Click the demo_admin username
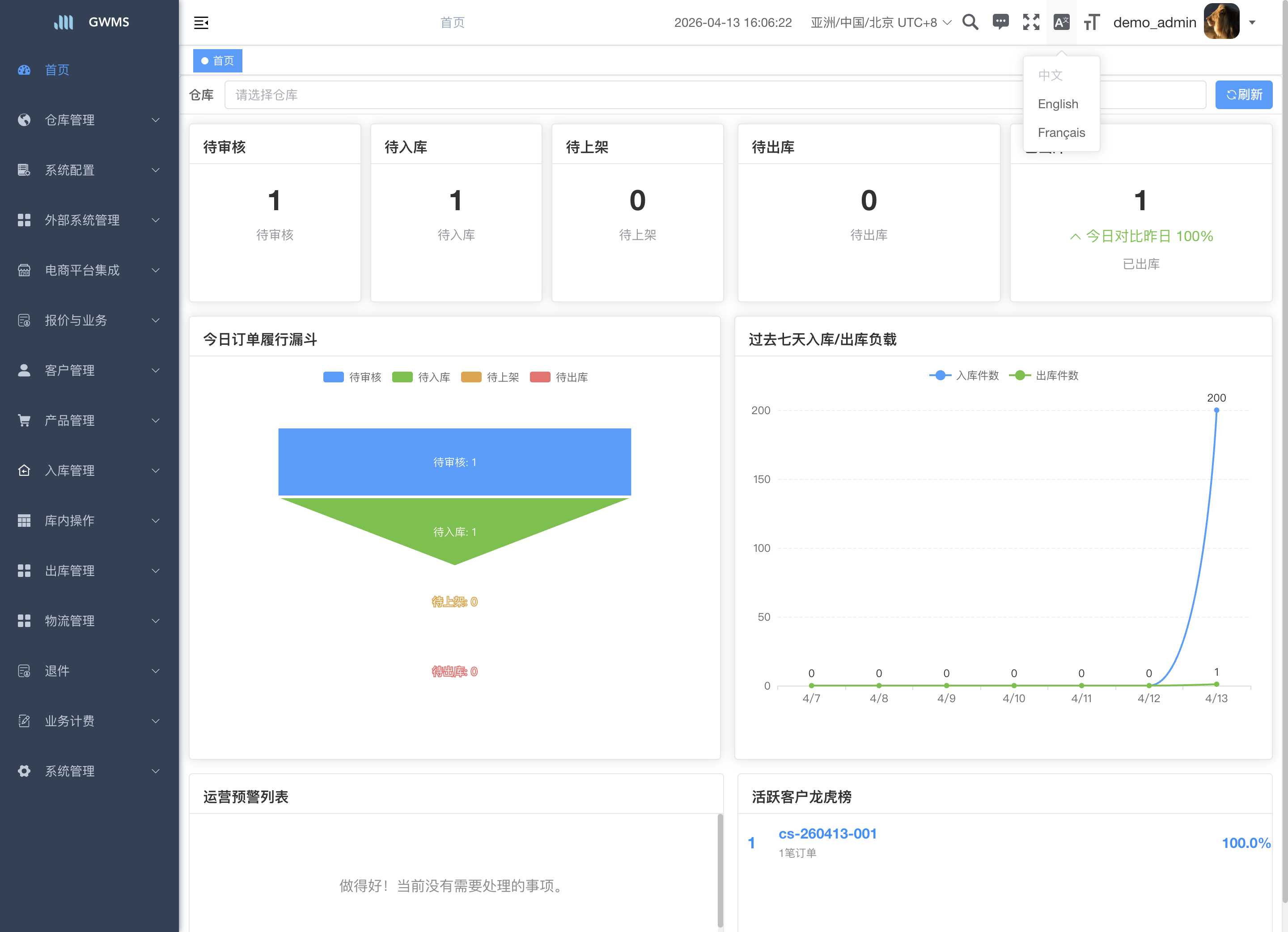Viewport: 1288px width, 932px height. coord(1155,22)
